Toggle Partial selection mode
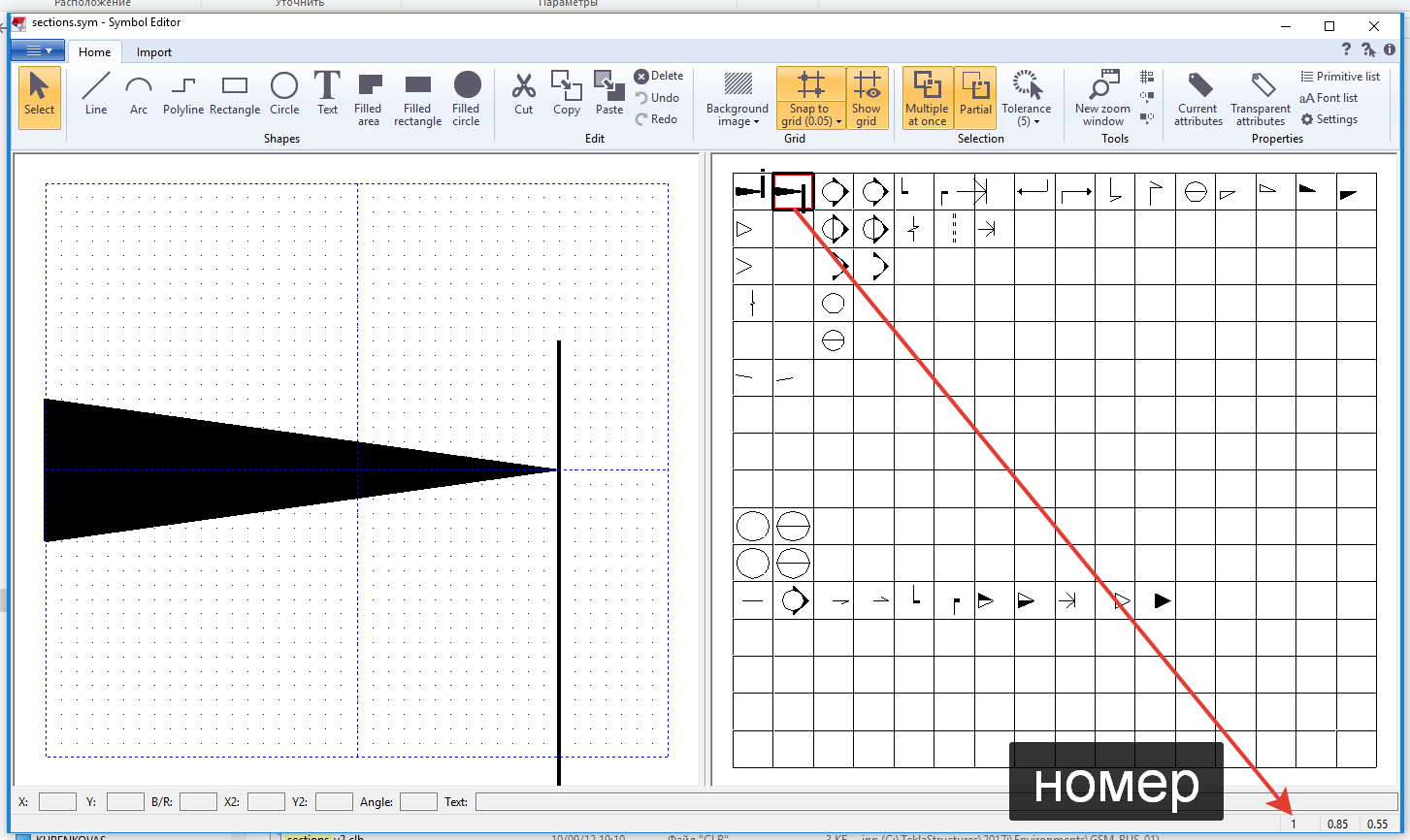This screenshot has height=840, width=1410. click(x=975, y=98)
